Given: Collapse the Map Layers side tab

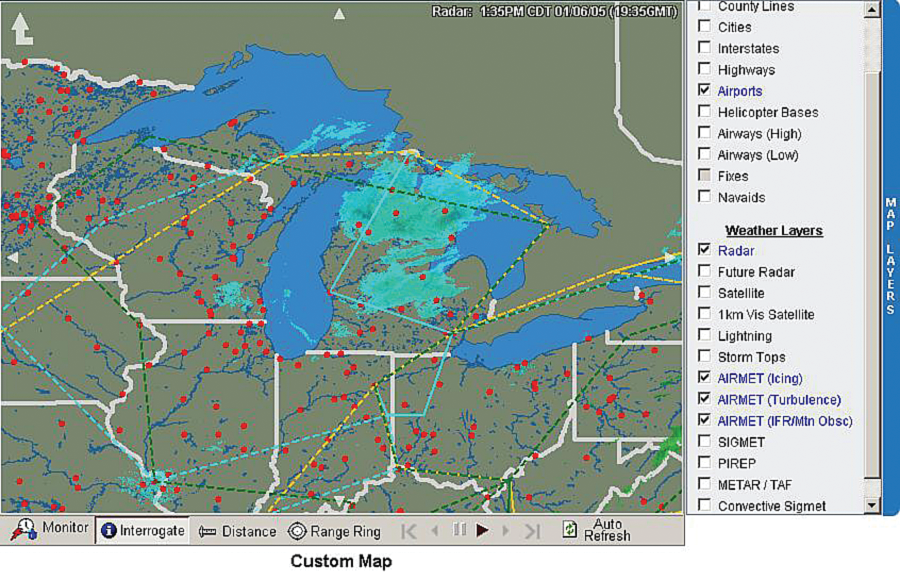Looking at the screenshot, I should pos(890,257).
